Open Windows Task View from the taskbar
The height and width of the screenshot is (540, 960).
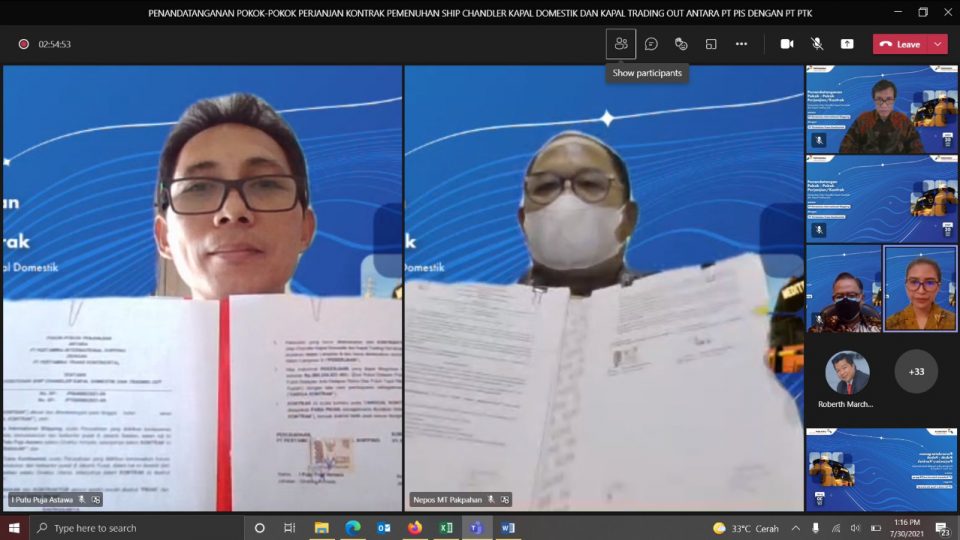(289, 528)
